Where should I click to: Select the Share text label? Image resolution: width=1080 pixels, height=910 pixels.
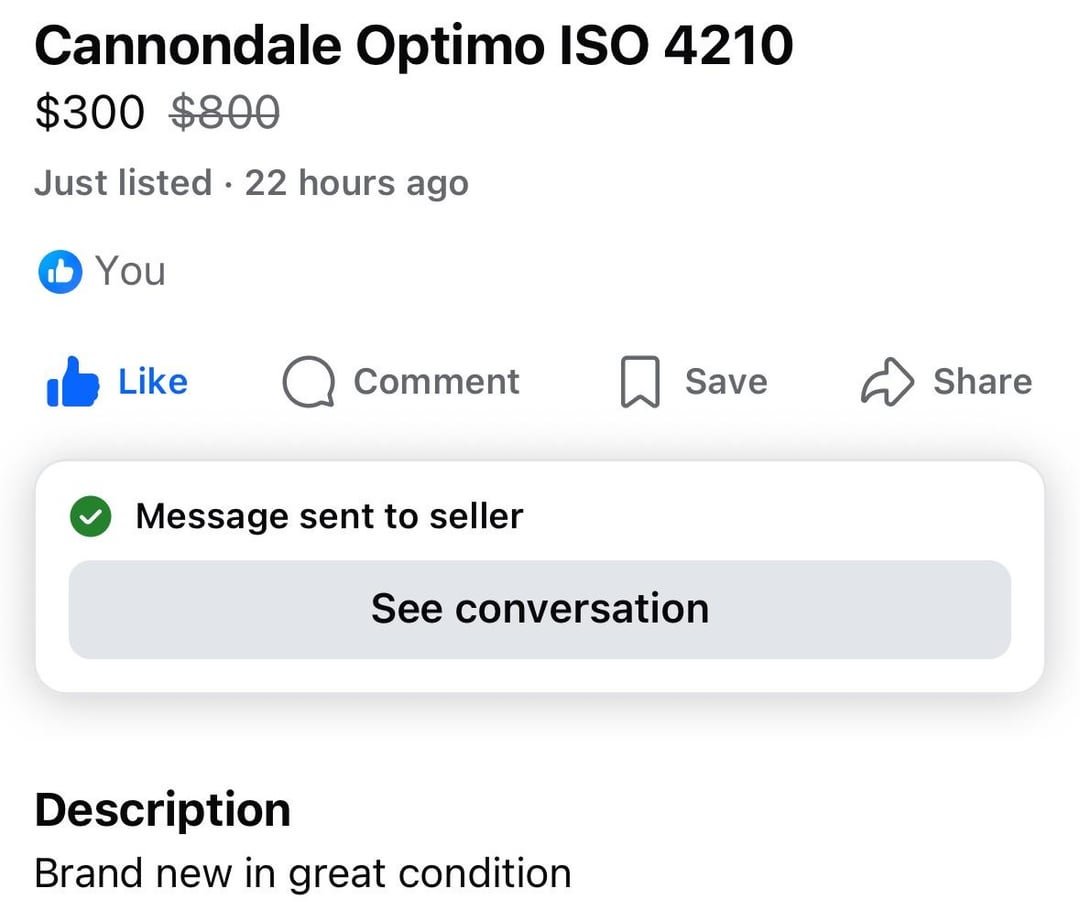click(x=982, y=382)
